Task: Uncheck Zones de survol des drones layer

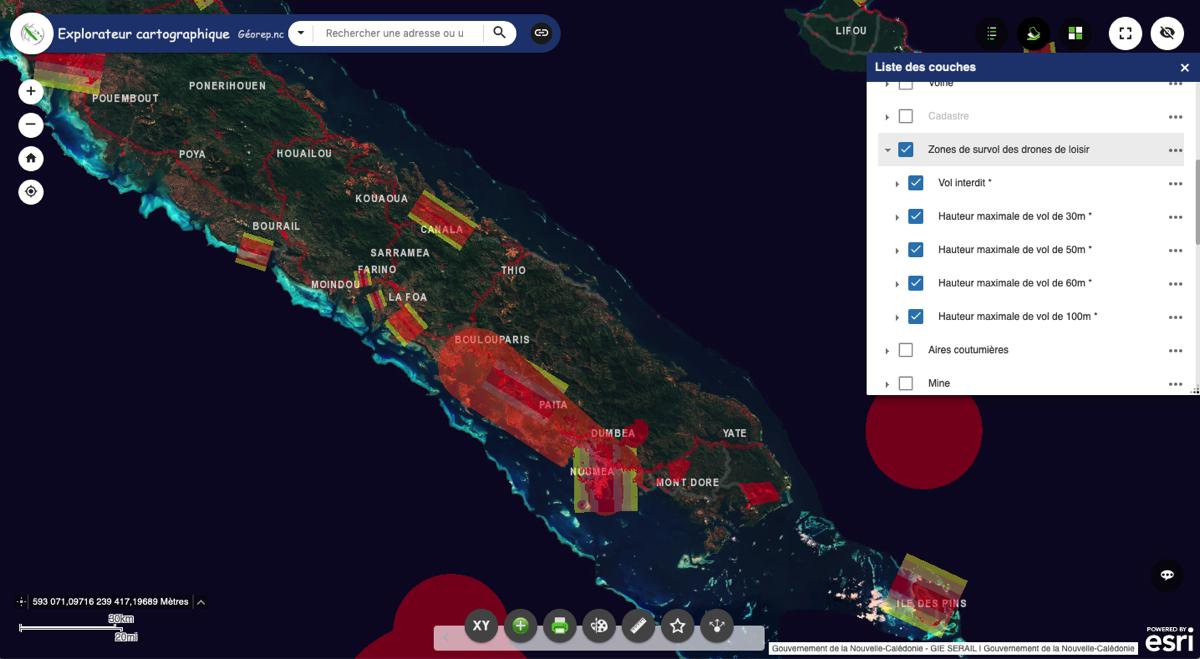Action: click(906, 149)
